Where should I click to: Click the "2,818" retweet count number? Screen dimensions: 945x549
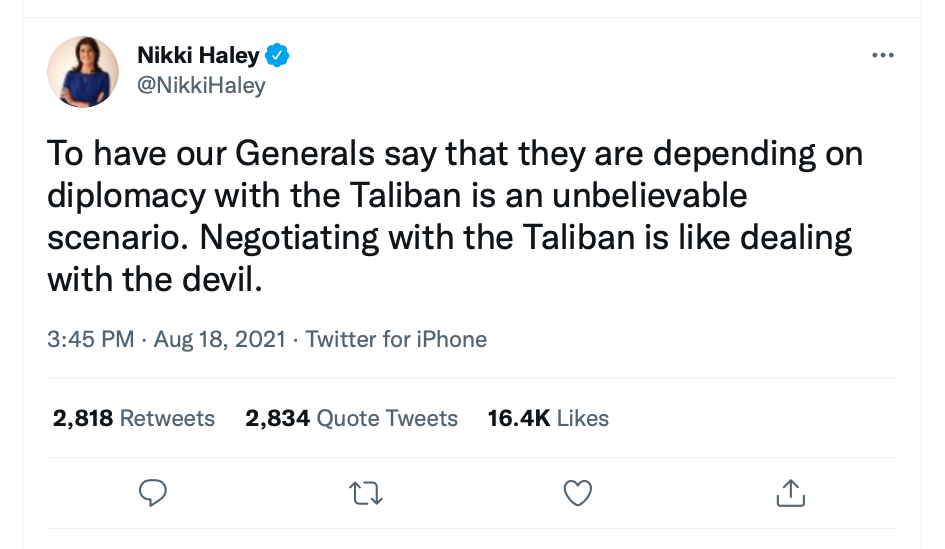[x=82, y=418]
